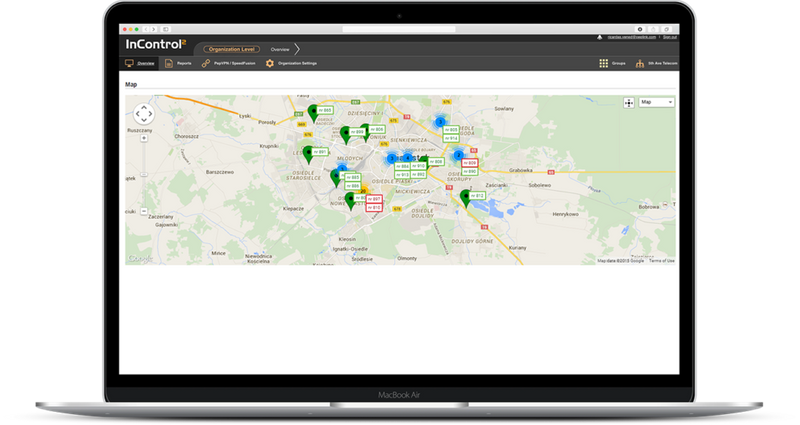Select red device label nr 810

tap(374, 208)
